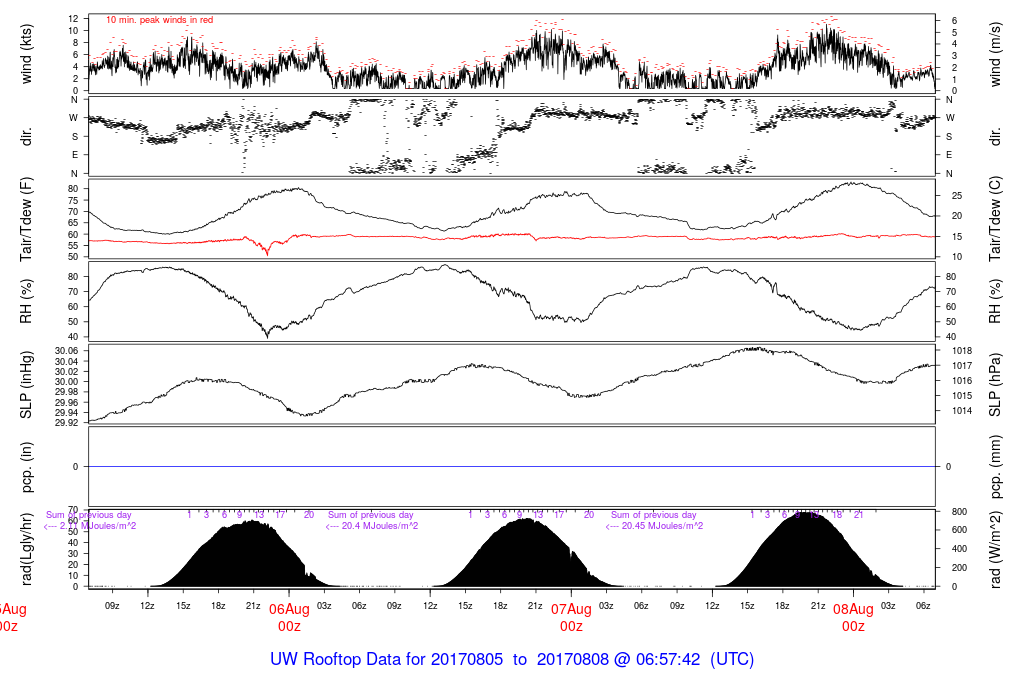Viewport: 1024px width, 700px height.
Task: Click the '800' tick on the W/m^2 axis
Action: pos(959,511)
